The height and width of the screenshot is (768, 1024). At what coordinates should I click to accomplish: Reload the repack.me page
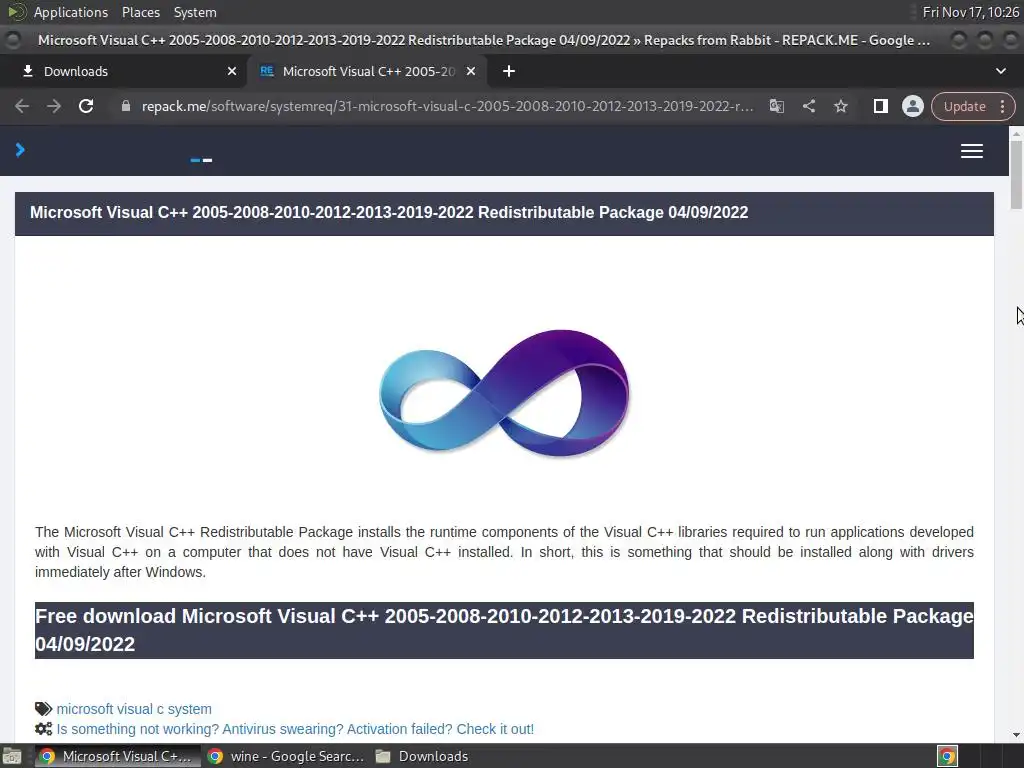(x=86, y=106)
